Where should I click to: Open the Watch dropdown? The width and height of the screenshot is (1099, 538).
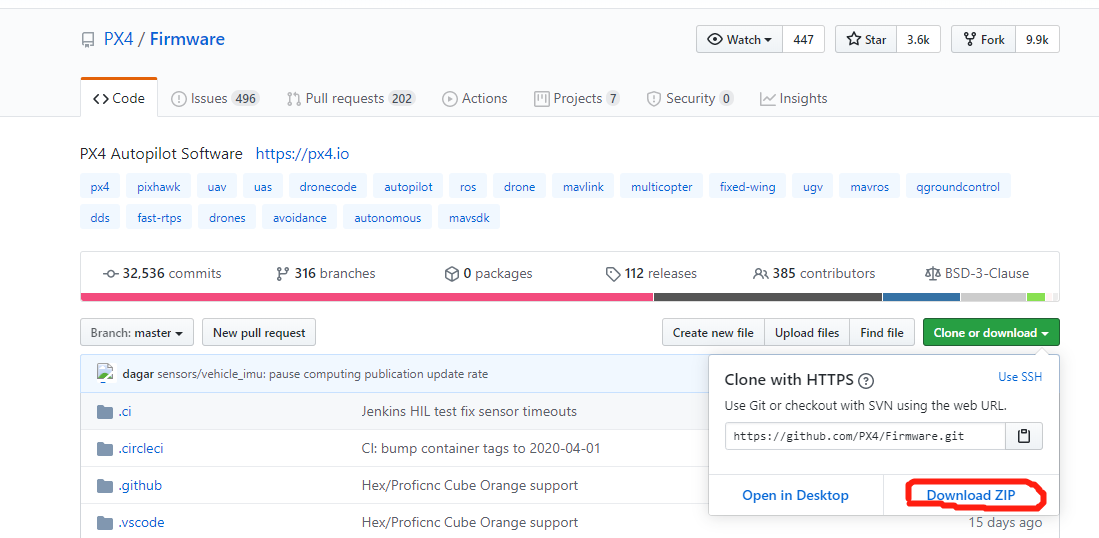[x=739, y=39]
